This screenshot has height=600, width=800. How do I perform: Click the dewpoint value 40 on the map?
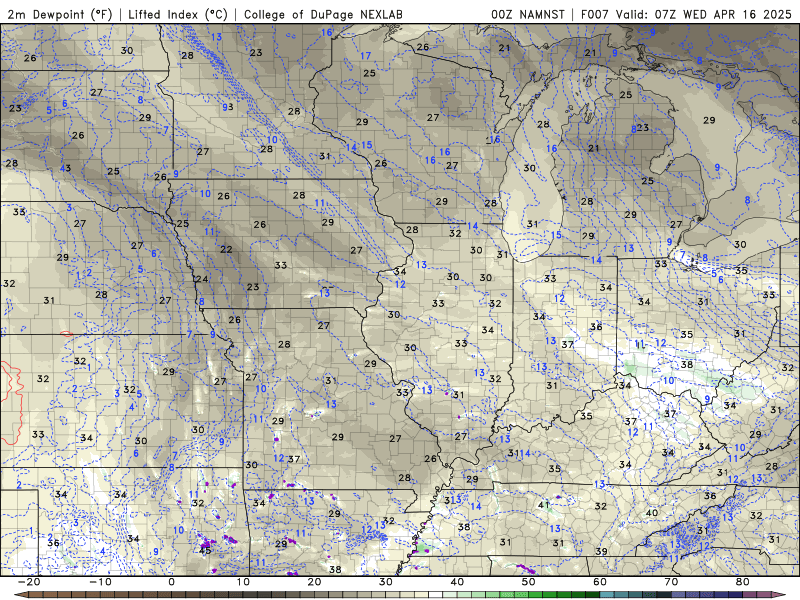(x=652, y=512)
